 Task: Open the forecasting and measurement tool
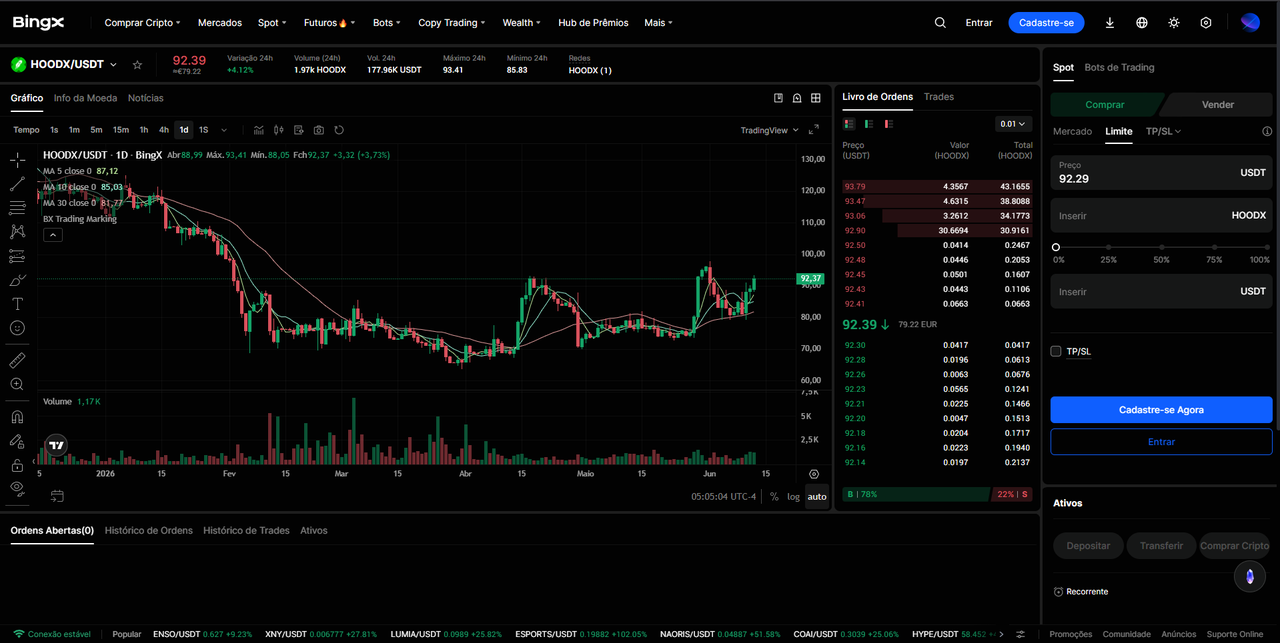click(x=17, y=256)
